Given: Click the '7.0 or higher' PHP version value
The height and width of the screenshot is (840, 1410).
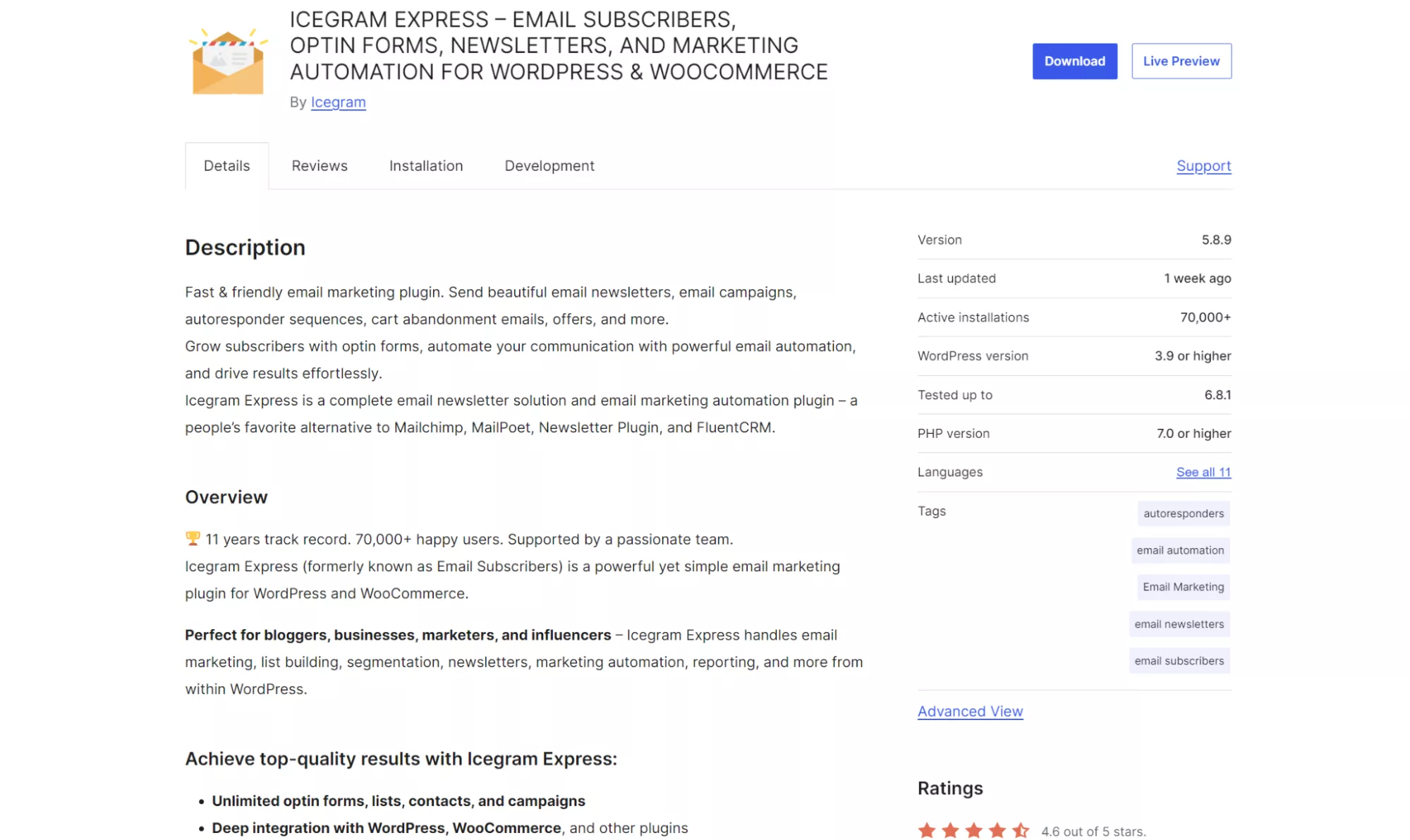Looking at the screenshot, I should click(x=1193, y=434).
